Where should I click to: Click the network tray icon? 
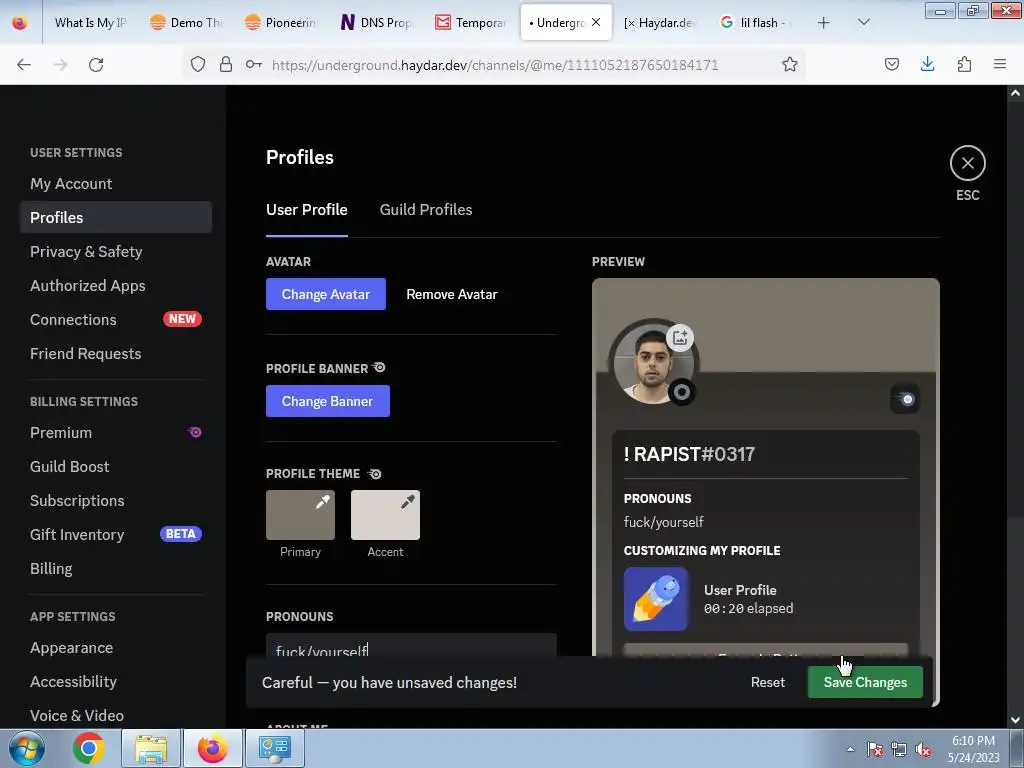[x=899, y=749]
